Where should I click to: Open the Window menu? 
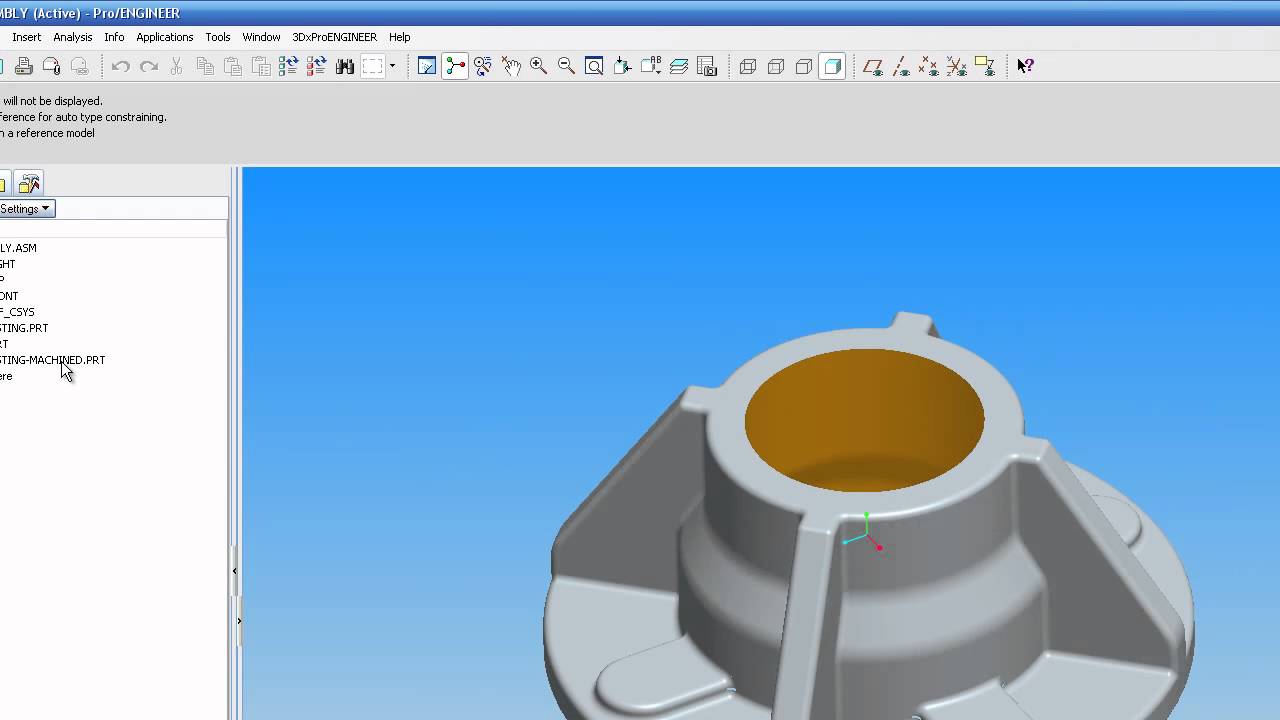point(261,37)
